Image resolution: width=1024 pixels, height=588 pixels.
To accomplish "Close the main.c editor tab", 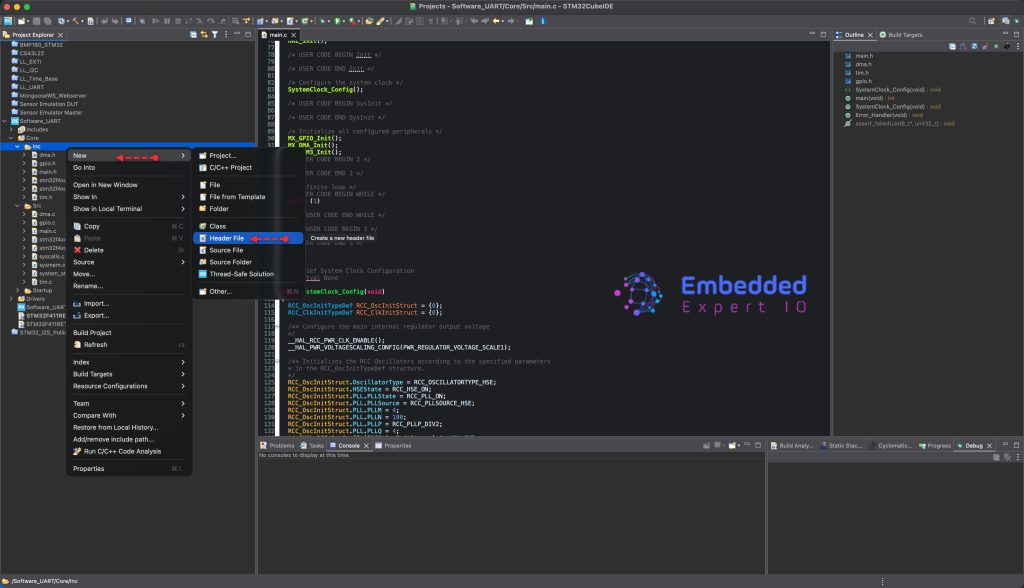I will point(293,35).
